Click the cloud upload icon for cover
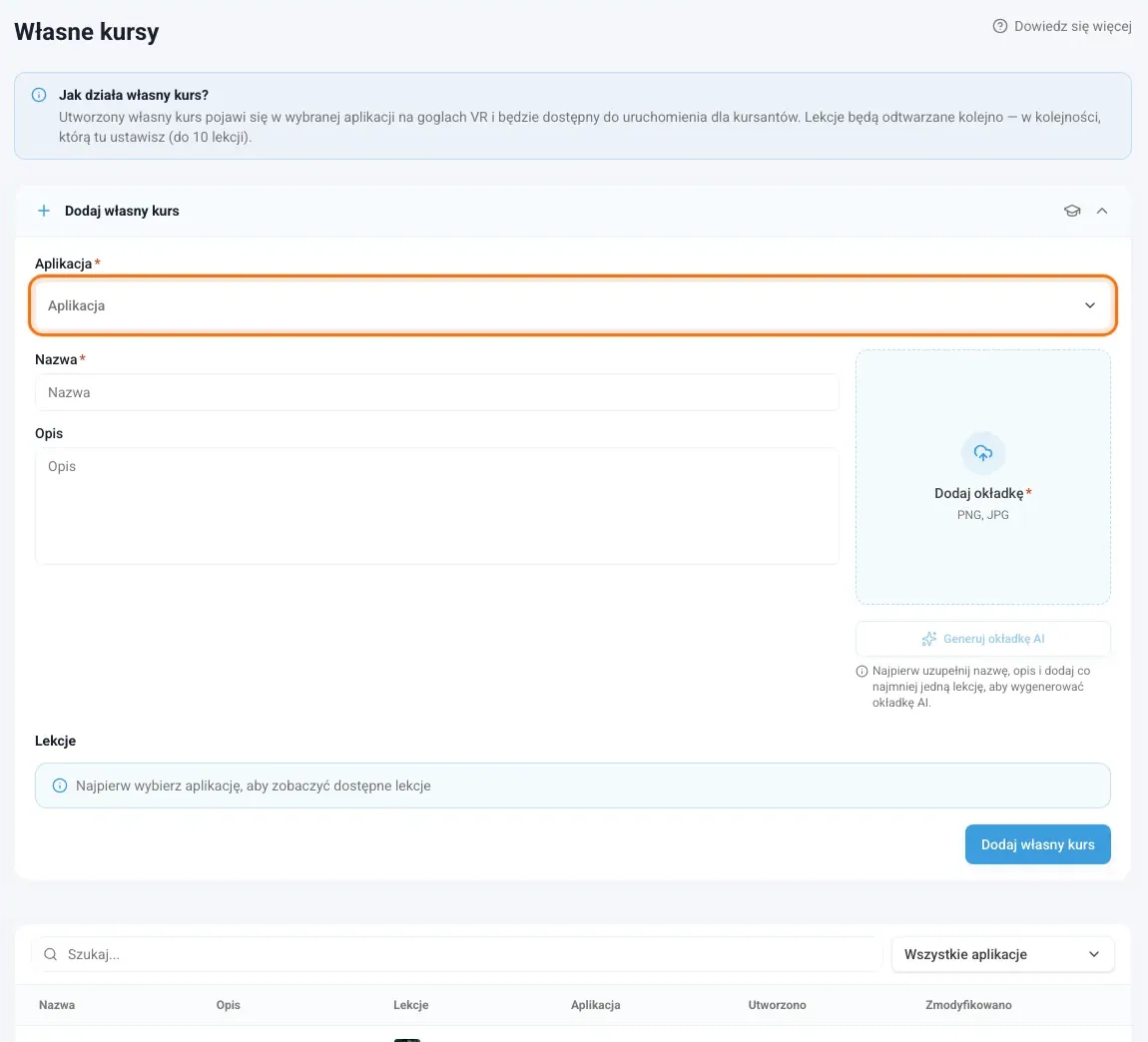The image size is (1148, 1042). [983, 453]
